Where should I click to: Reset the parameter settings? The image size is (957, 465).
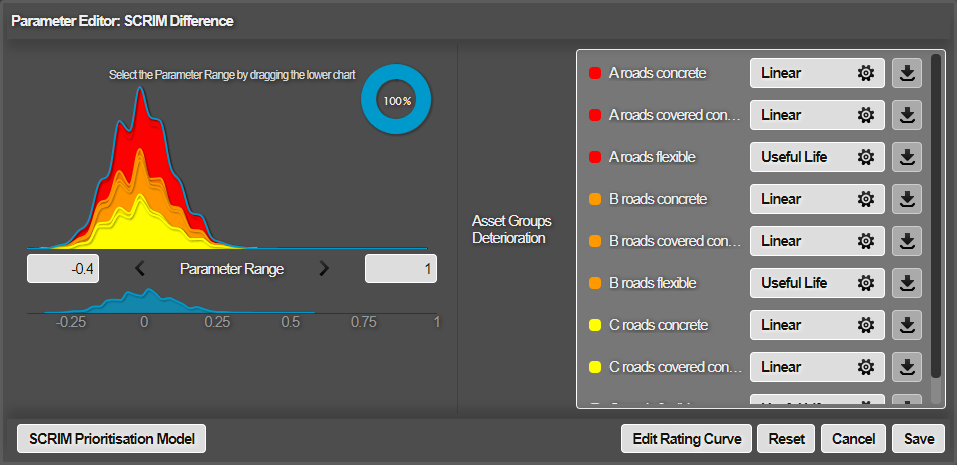[x=785, y=438]
